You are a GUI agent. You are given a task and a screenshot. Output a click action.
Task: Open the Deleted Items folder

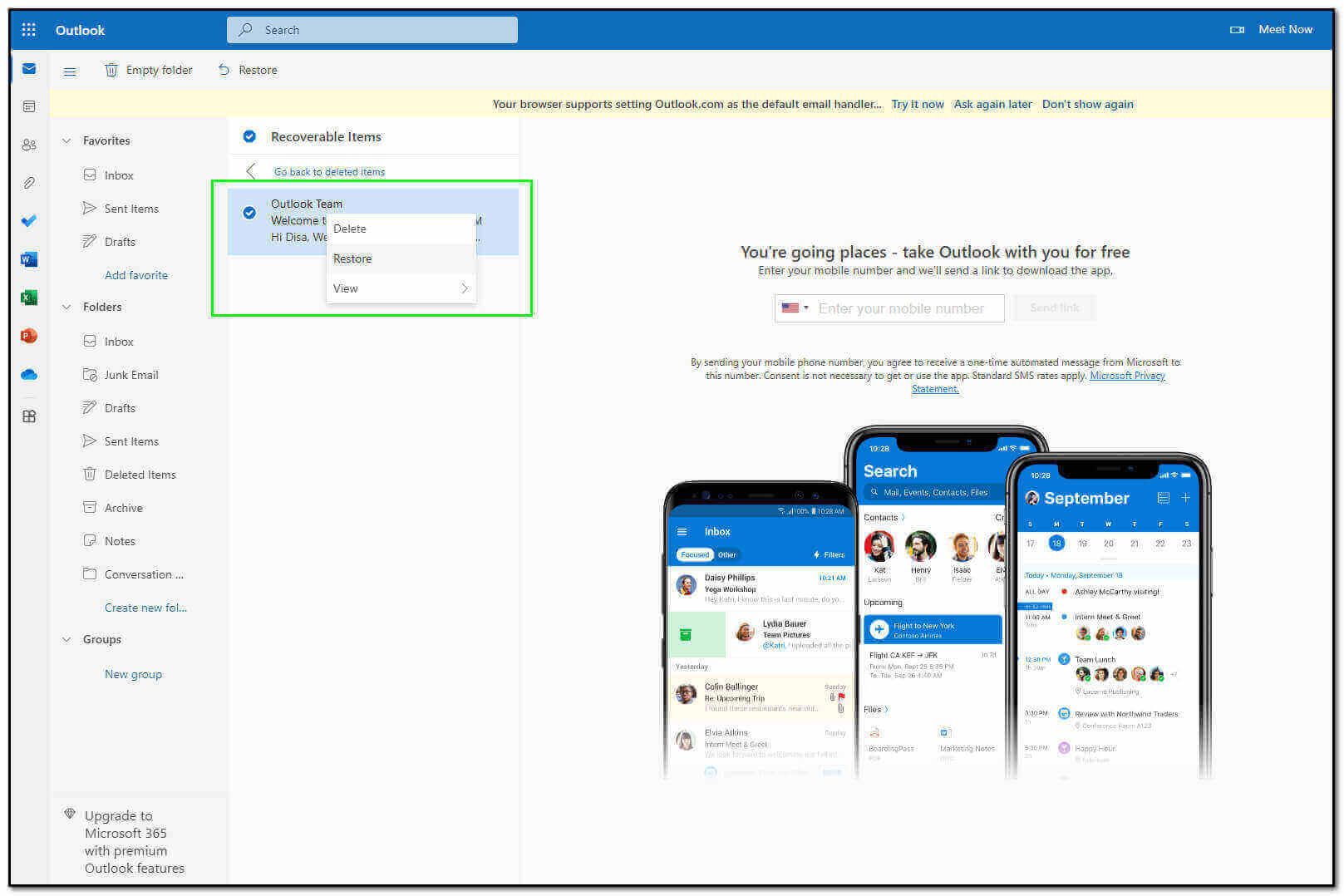(x=140, y=475)
